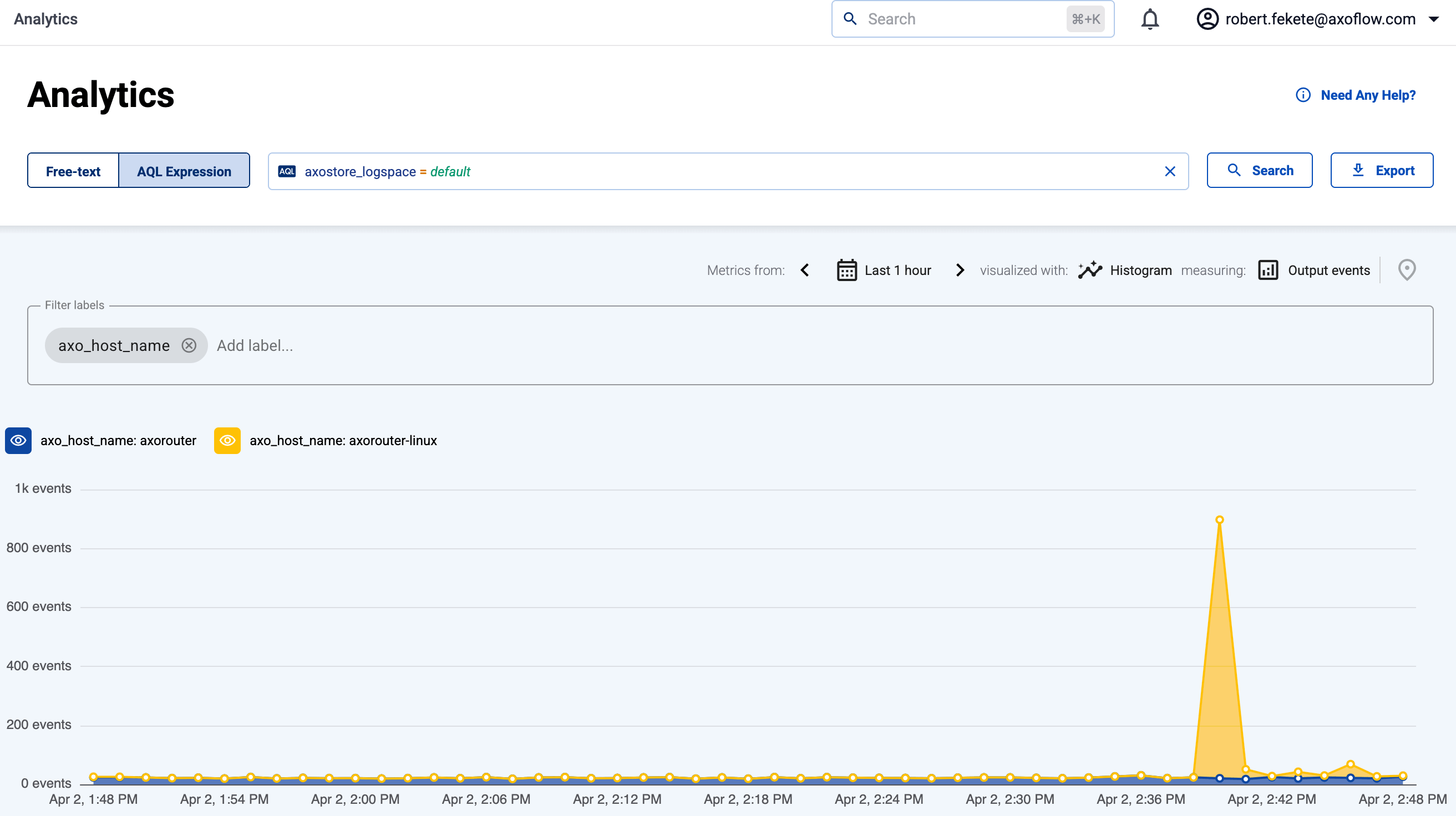Click the user account avatar icon
The image size is (1456, 816).
1208,19
